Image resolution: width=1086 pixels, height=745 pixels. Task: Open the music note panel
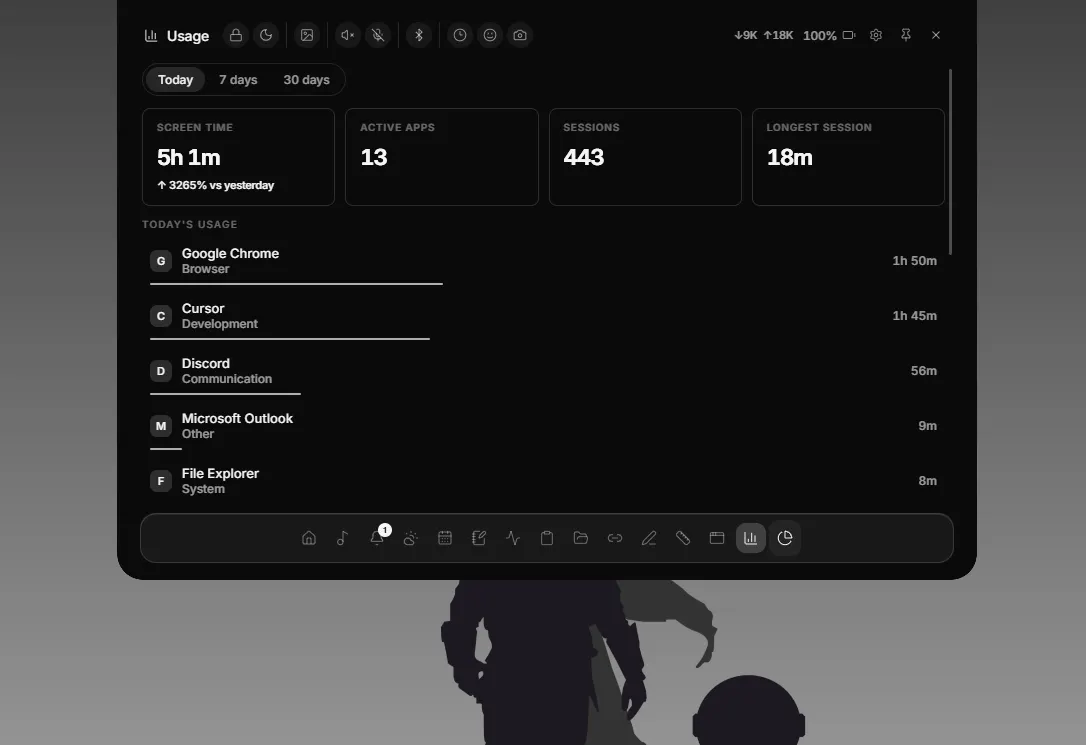coord(343,538)
